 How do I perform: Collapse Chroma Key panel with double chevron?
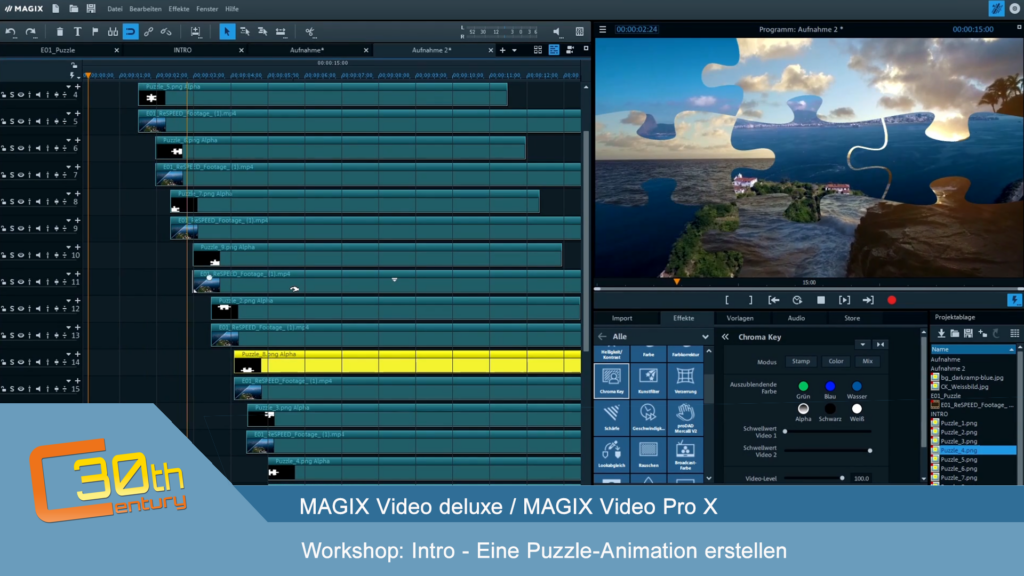point(725,337)
